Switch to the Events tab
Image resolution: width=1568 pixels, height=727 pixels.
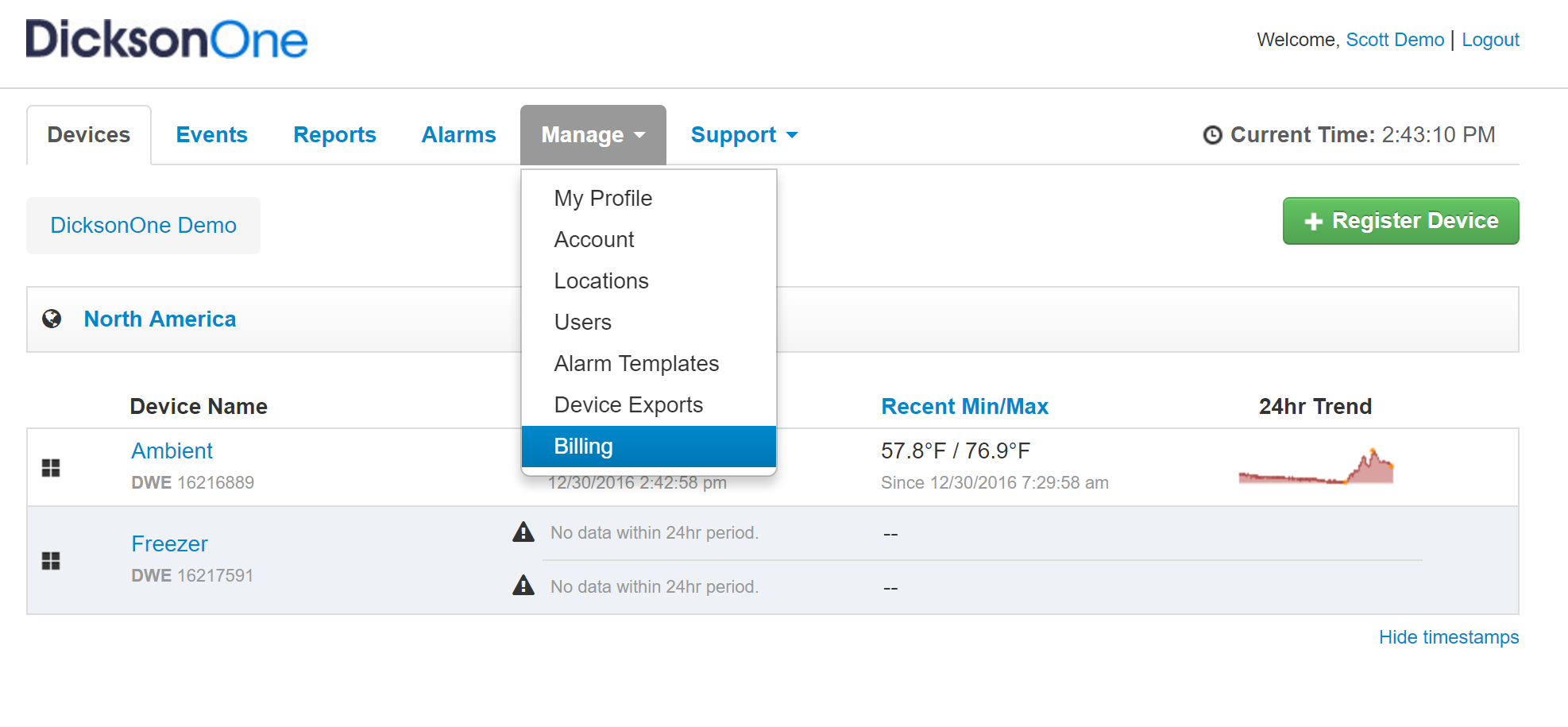(x=211, y=135)
